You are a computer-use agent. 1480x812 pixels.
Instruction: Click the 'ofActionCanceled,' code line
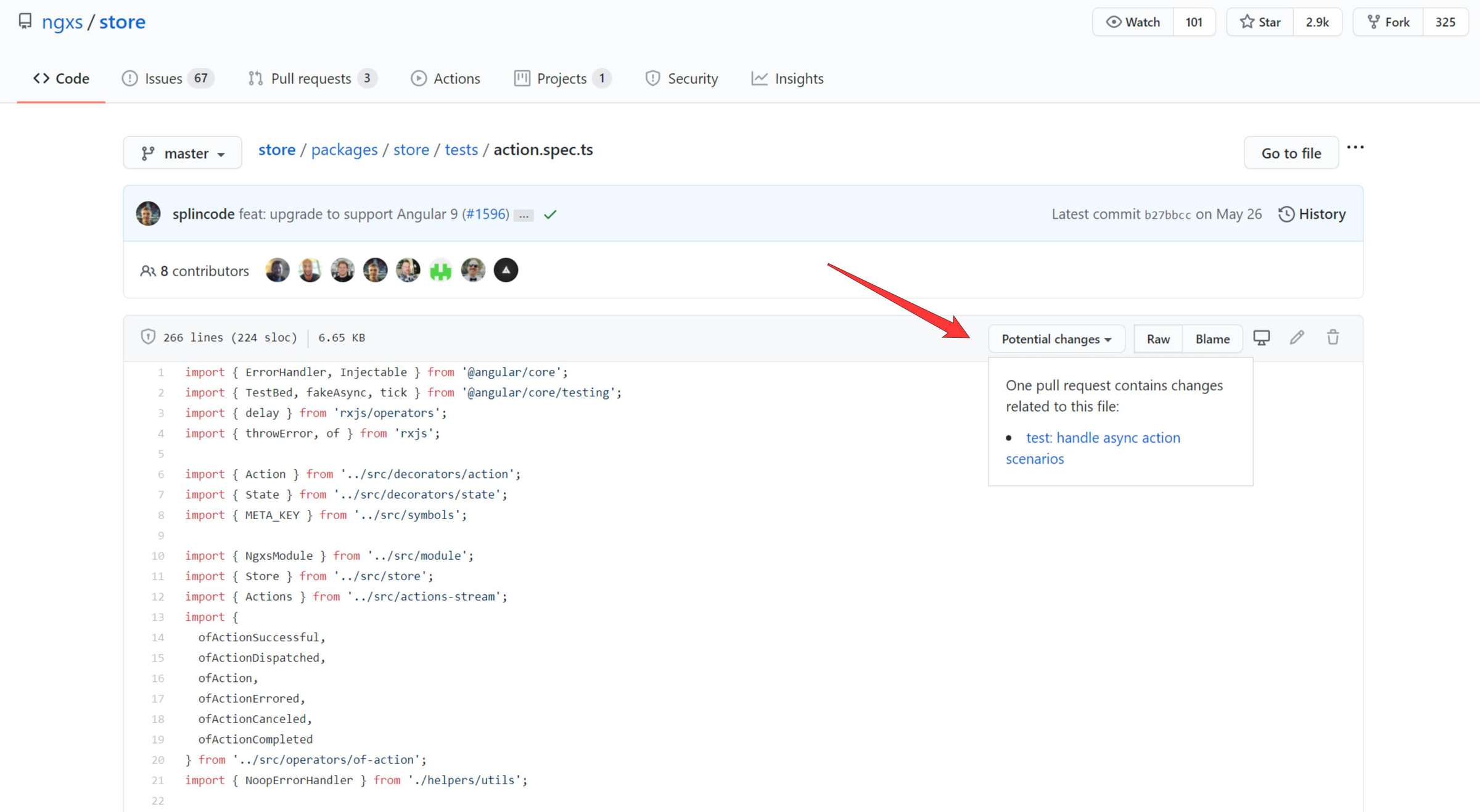pyautogui.click(x=255, y=719)
